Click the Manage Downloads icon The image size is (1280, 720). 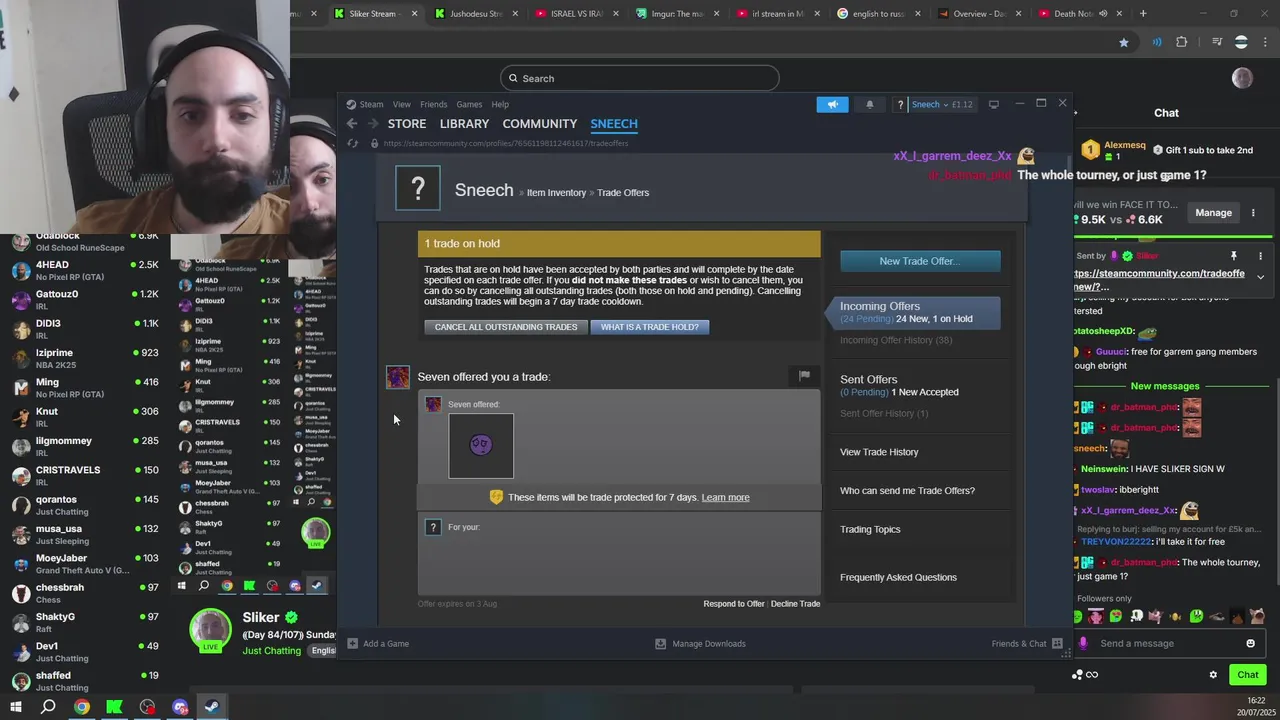660,643
